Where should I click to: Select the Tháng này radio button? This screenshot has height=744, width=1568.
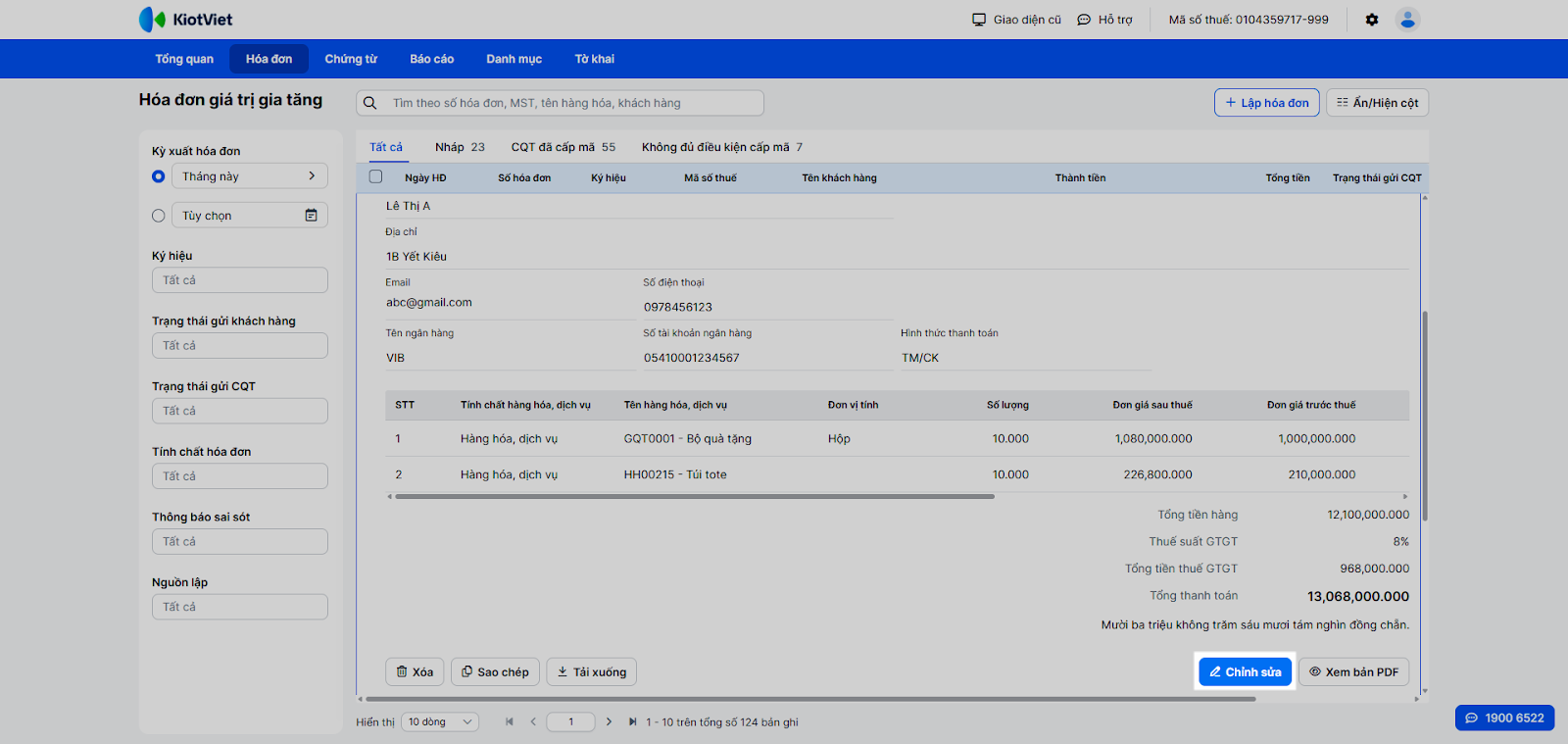(x=159, y=176)
